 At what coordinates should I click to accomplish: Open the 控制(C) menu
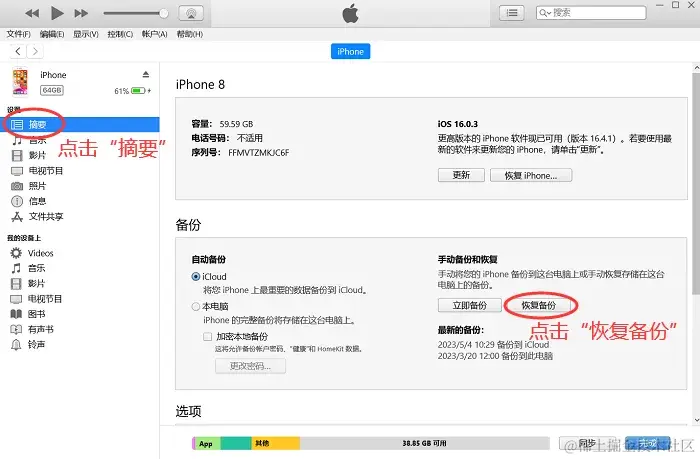click(x=120, y=34)
